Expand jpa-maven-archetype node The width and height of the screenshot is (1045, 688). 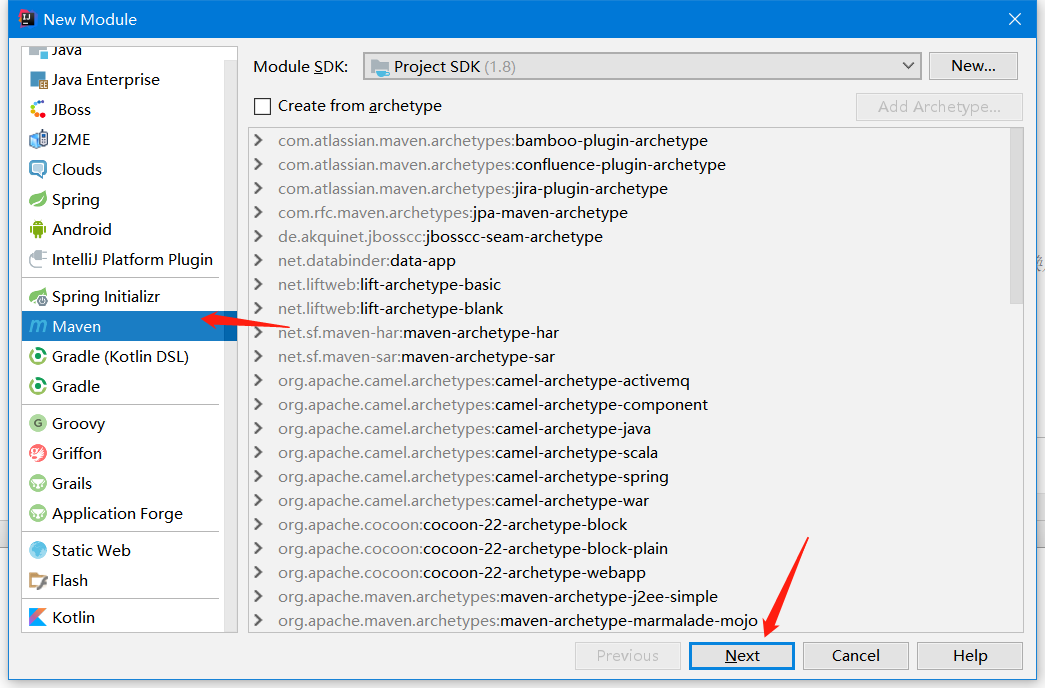pyautogui.click(x=259, y=213)
